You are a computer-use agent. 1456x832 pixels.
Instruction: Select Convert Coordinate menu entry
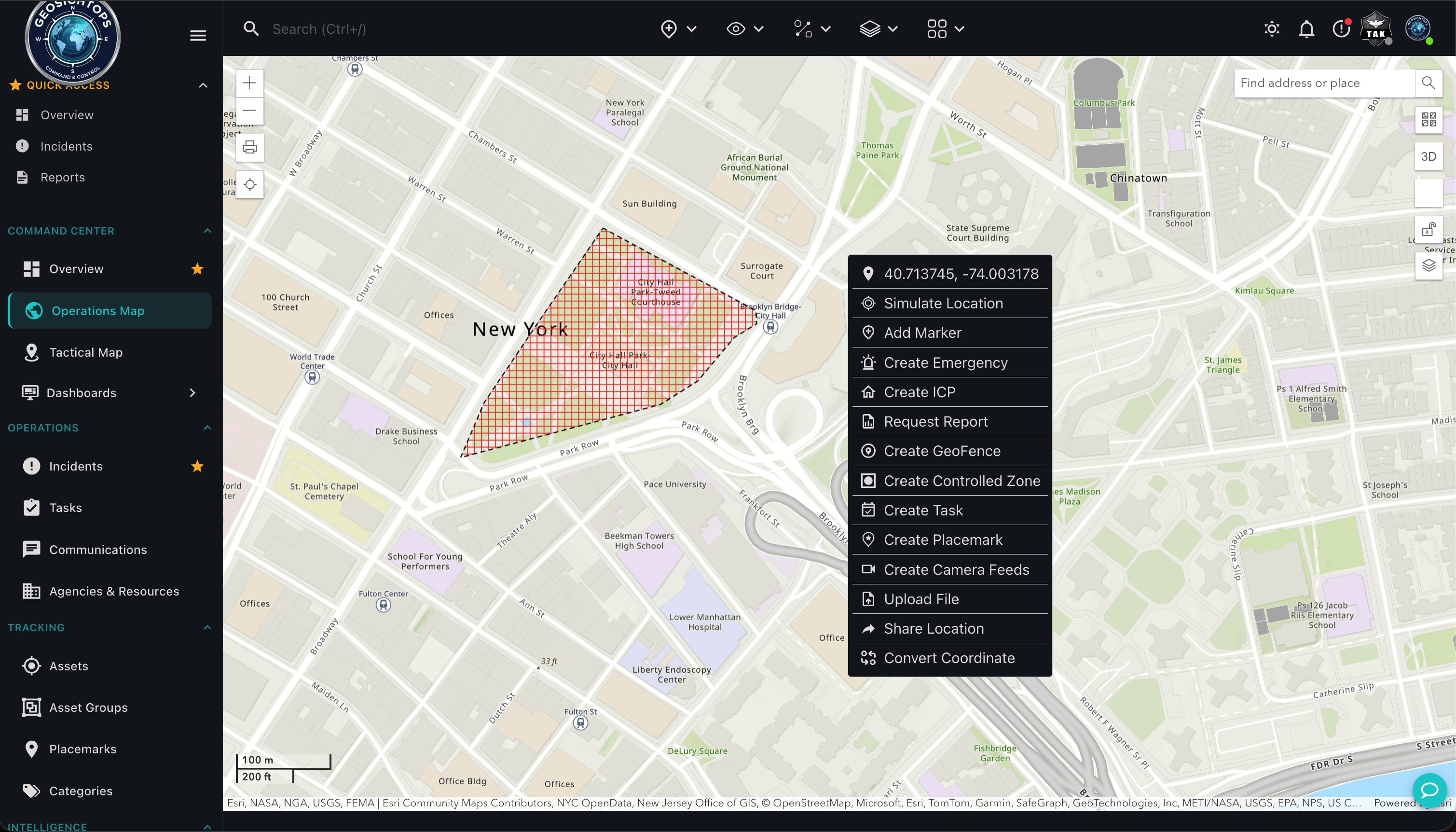(950, 658)
